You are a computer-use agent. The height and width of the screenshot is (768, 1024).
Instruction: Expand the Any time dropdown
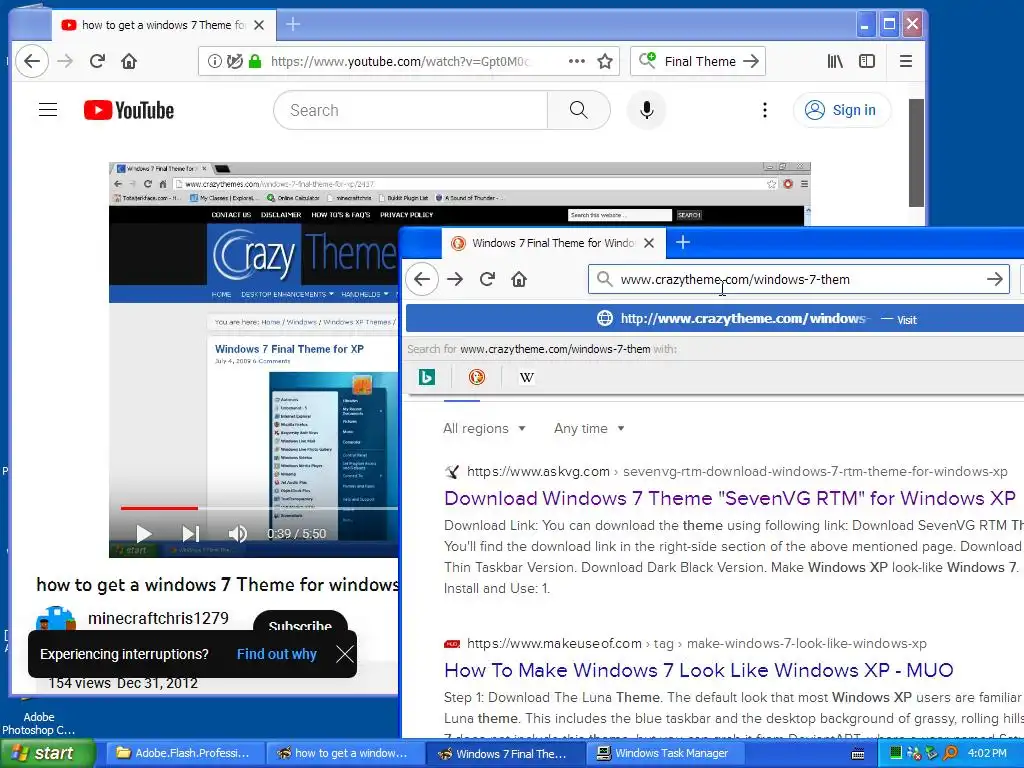click(x=589, y=428)
